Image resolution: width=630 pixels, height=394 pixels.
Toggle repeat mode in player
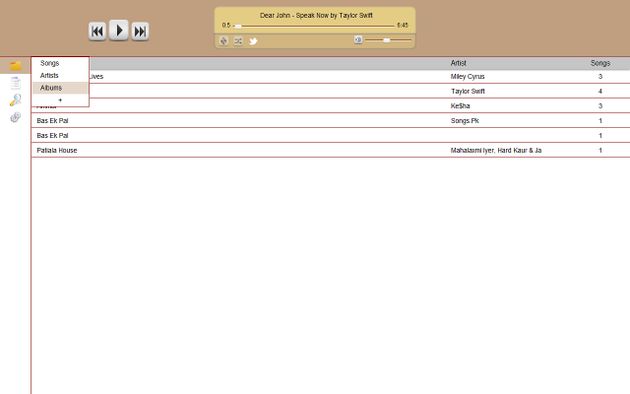(224, 41)
